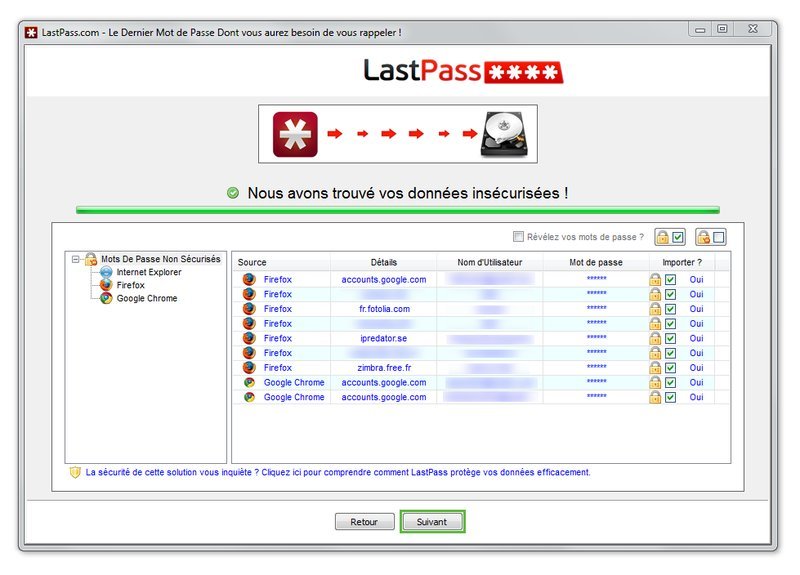Screen dimensions: 800x575
Task: Click the masked password in the ipredator.se row
Action: (x=596, y=337)
